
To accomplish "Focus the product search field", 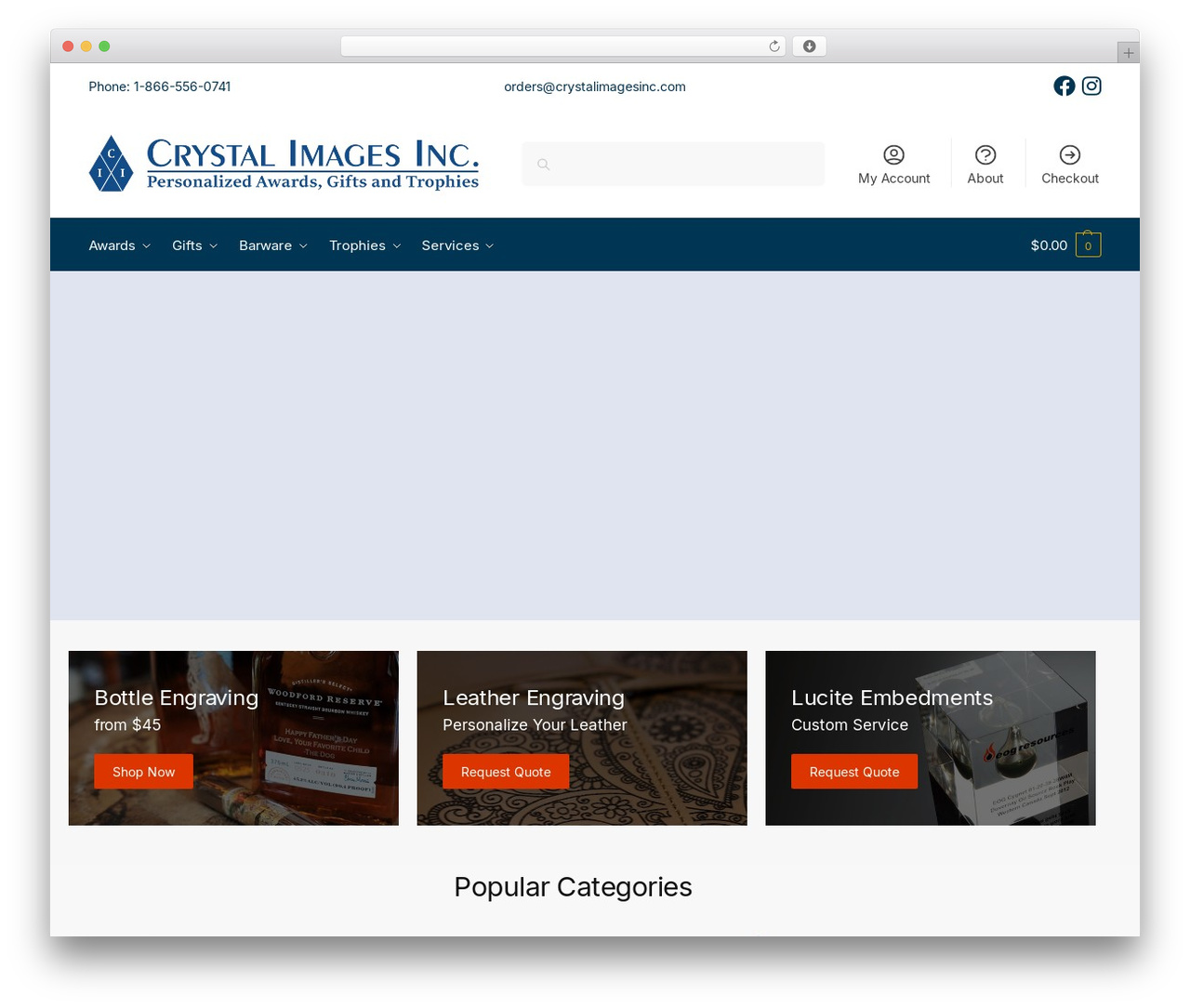I will coord(673,164).
